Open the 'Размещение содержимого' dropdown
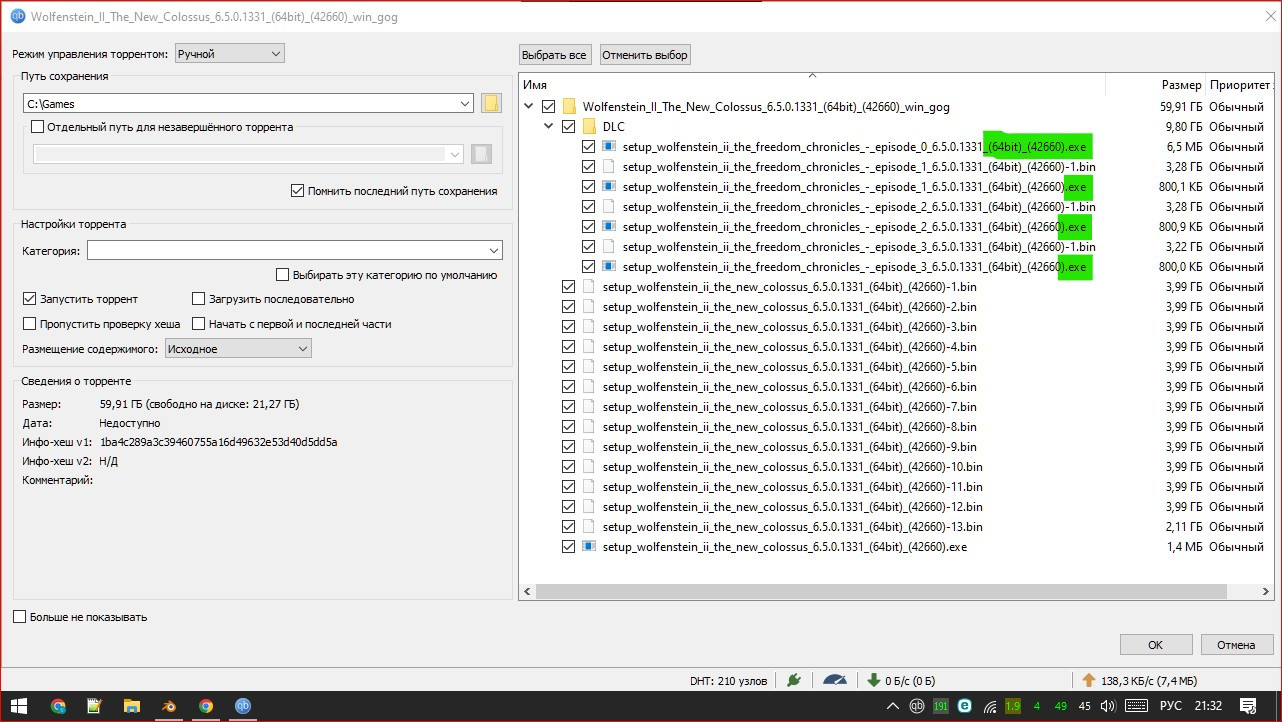 tap(238, 349)
